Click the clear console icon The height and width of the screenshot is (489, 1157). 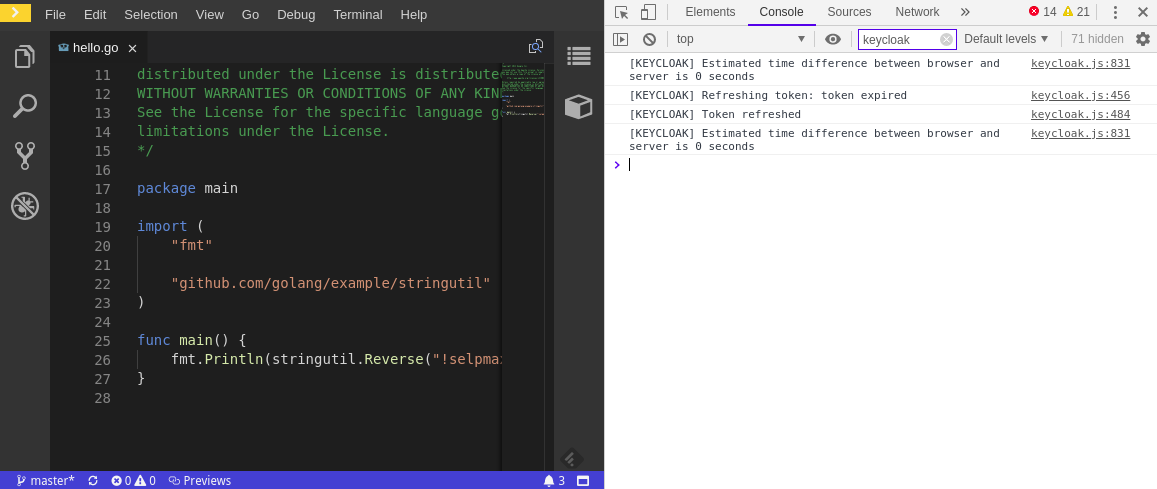point(649,39)
